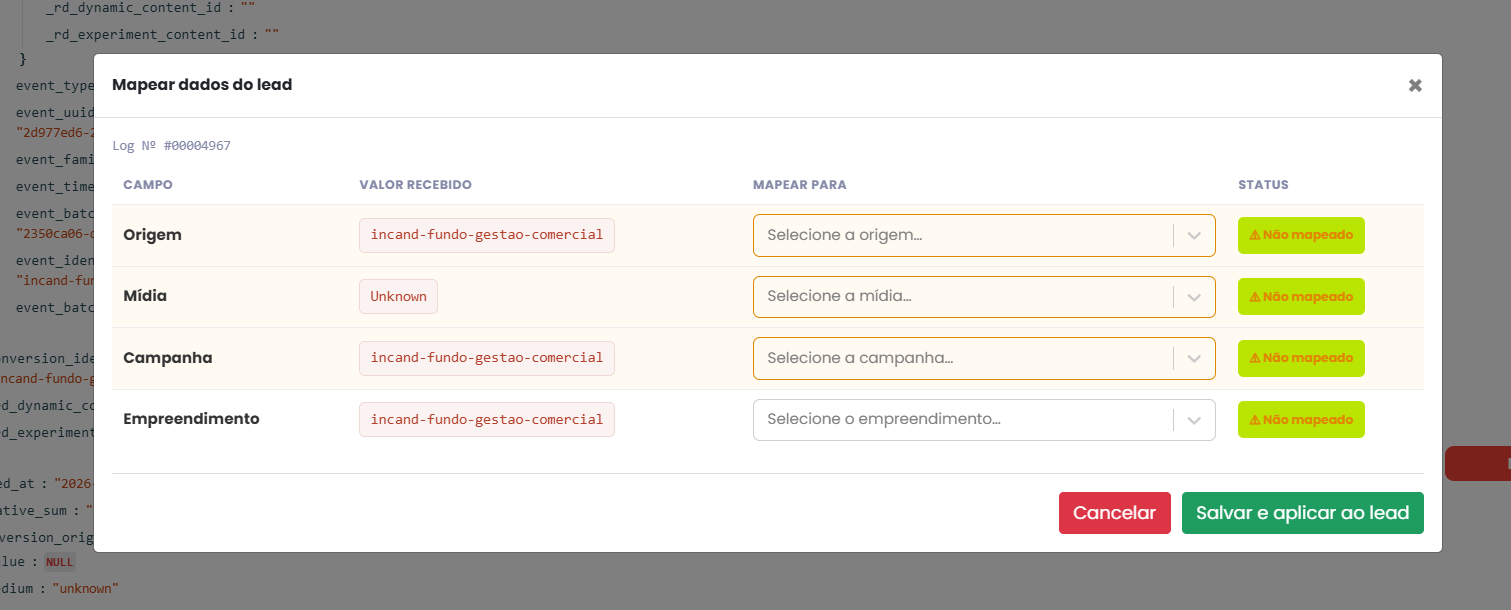1511x610 pixels.
Task: Click the chevron arrow in Origem row
Action: pyautogui.click(x=1193, y=236)
